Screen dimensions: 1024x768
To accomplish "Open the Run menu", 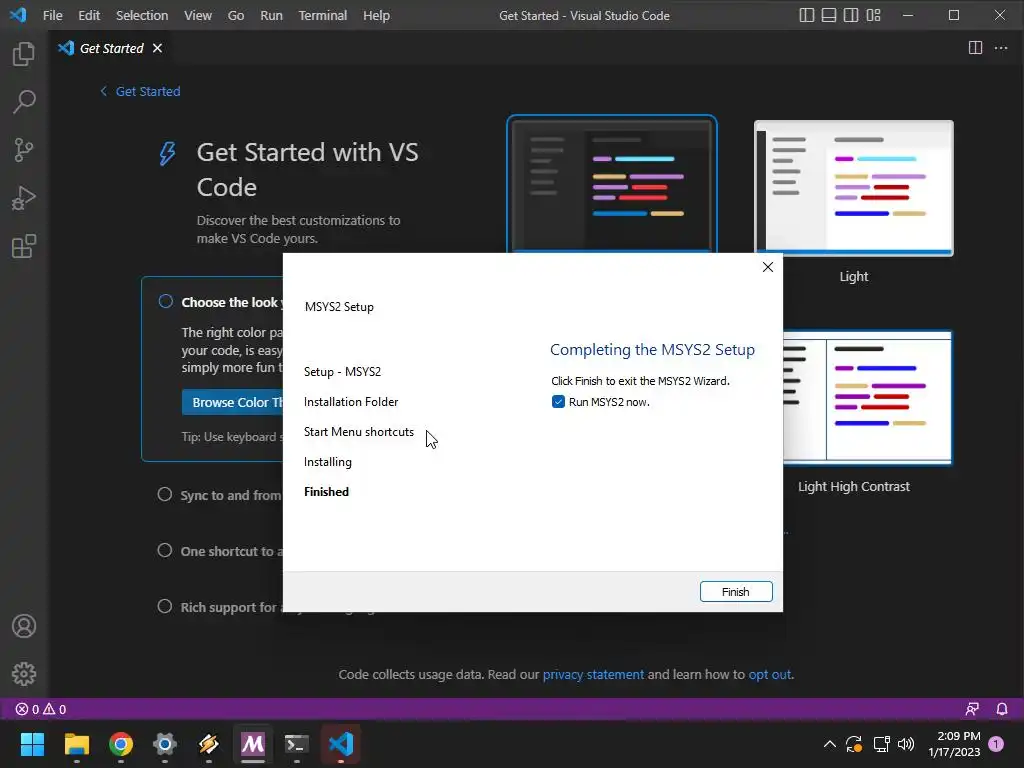I will pyautogui.click(x=271, y=15).
